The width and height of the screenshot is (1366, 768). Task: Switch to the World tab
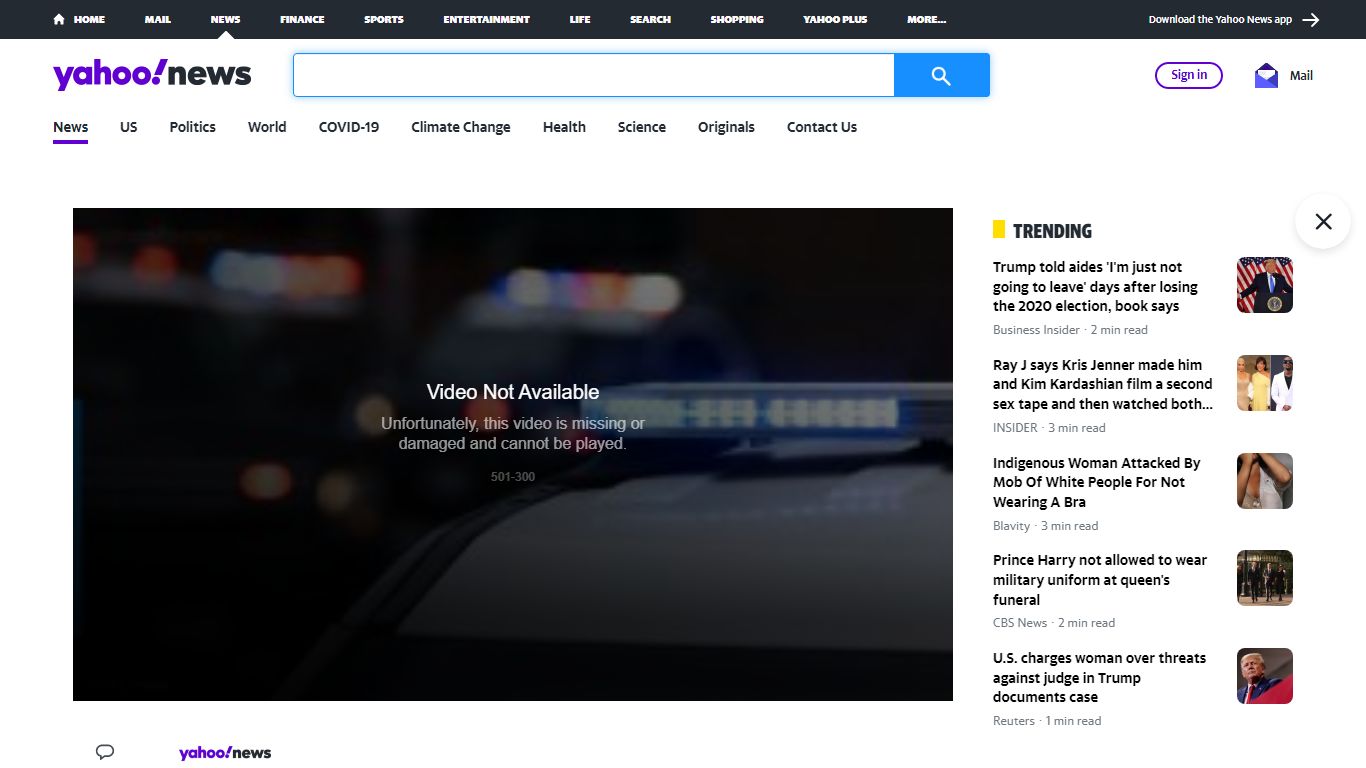267,127
